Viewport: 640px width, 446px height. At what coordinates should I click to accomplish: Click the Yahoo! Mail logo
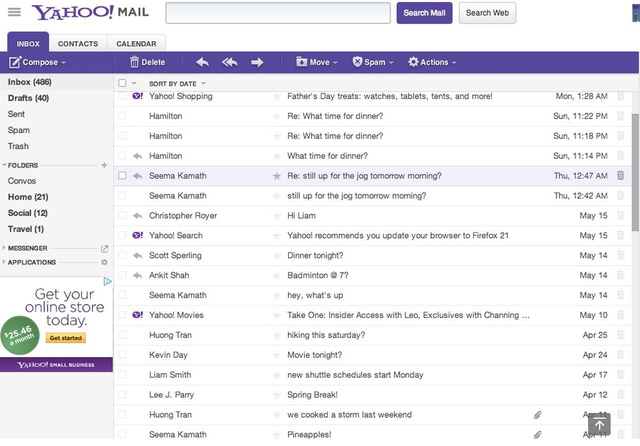[90, 12]
